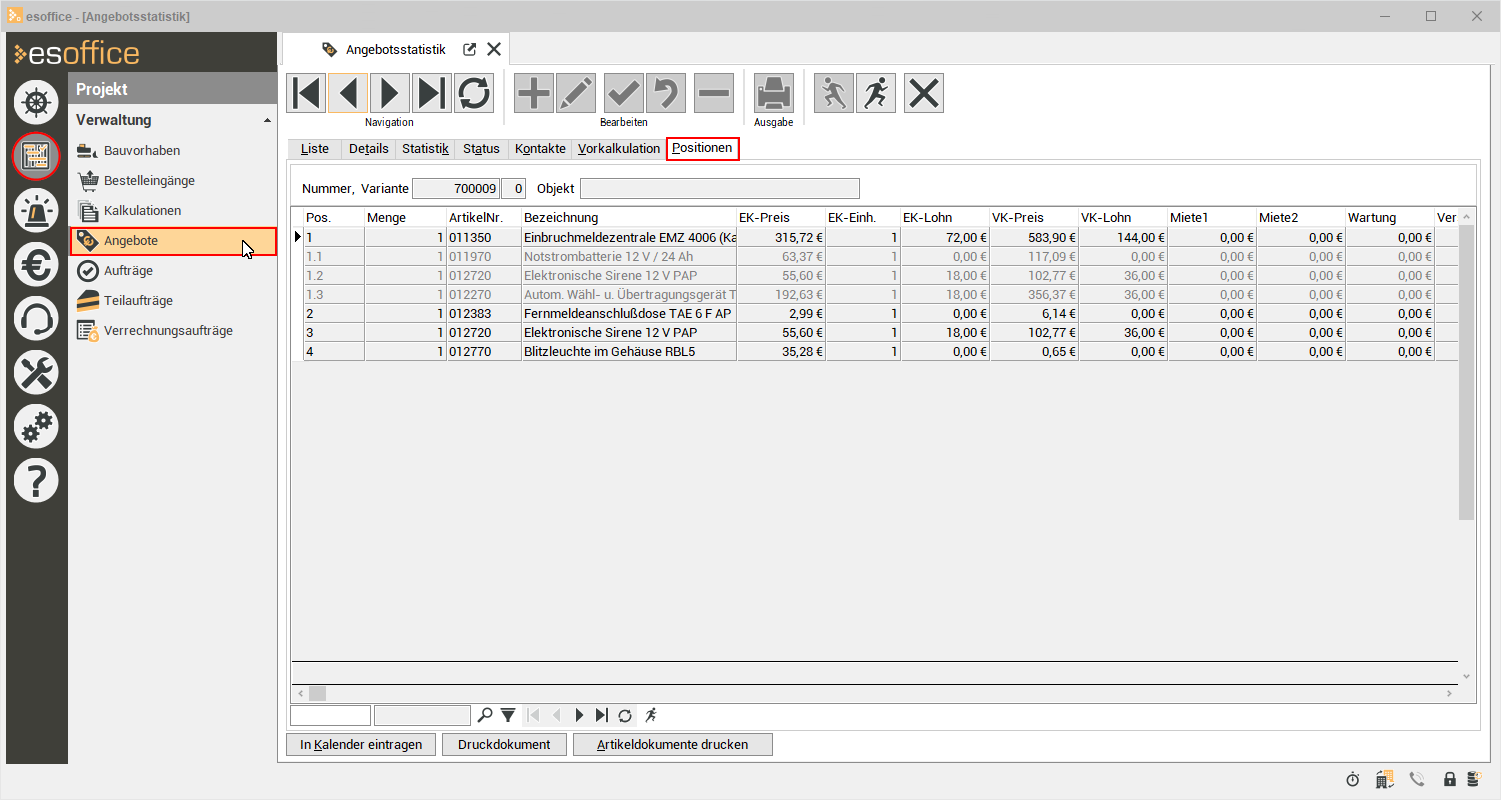This screenshot has width=1501, height=800.
Task: Switch to the Statistik tab
Action: coord(425,149)
